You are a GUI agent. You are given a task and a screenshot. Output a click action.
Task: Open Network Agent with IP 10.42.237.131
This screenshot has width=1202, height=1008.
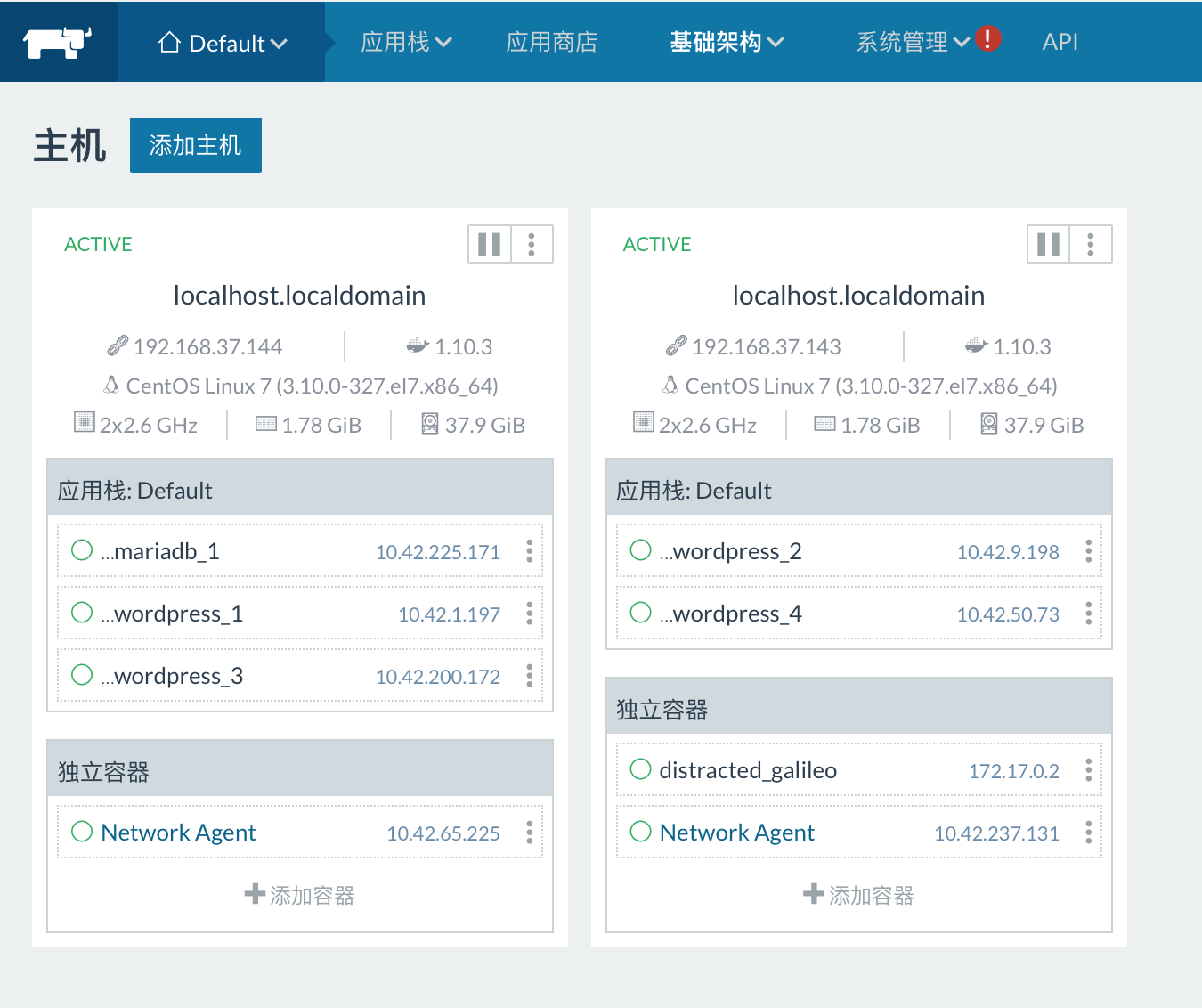[x=737, y=833]
